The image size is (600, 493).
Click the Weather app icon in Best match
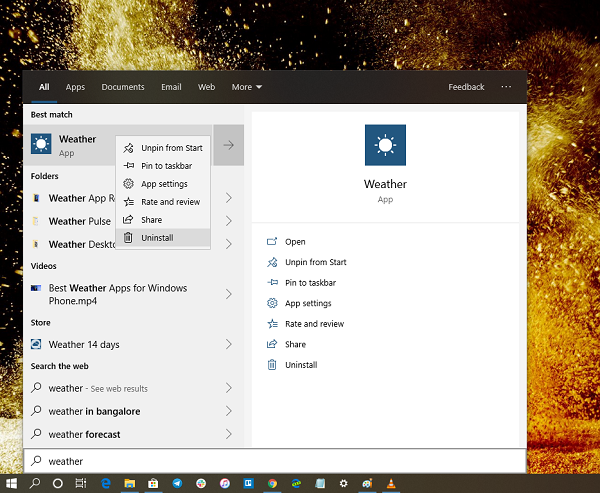pos(41,146)
